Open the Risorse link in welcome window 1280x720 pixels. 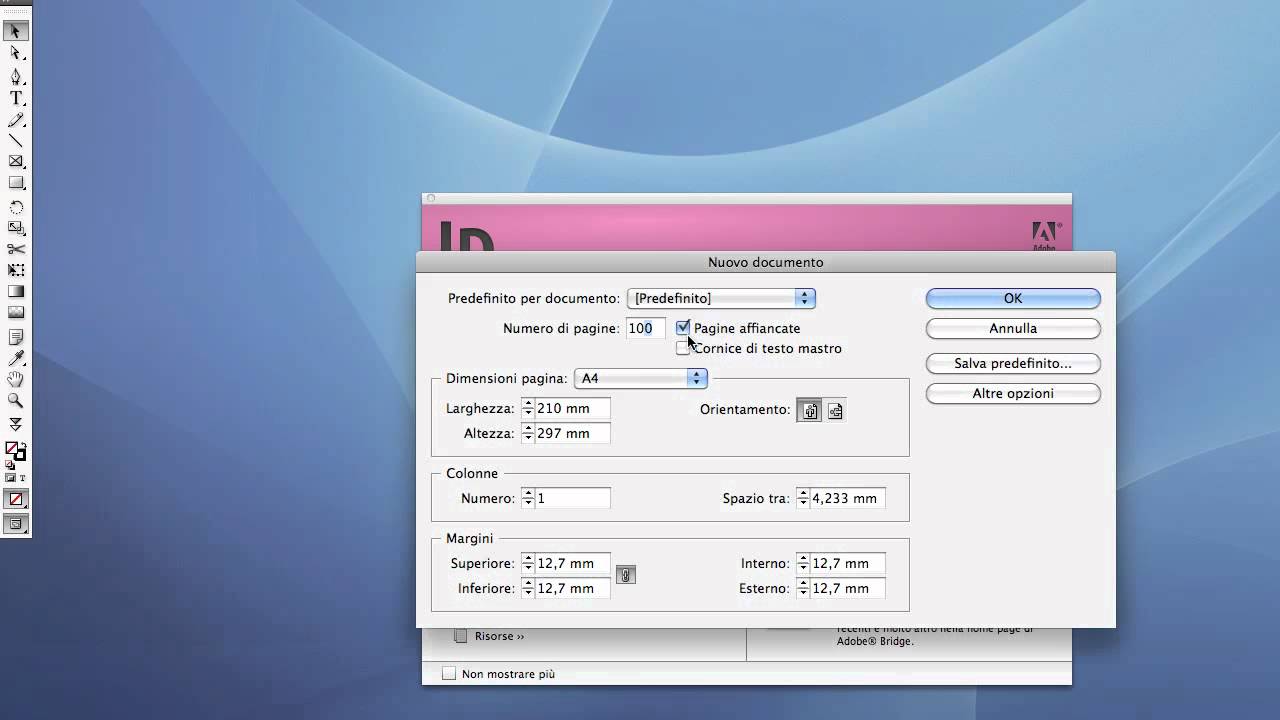(499, 636)
